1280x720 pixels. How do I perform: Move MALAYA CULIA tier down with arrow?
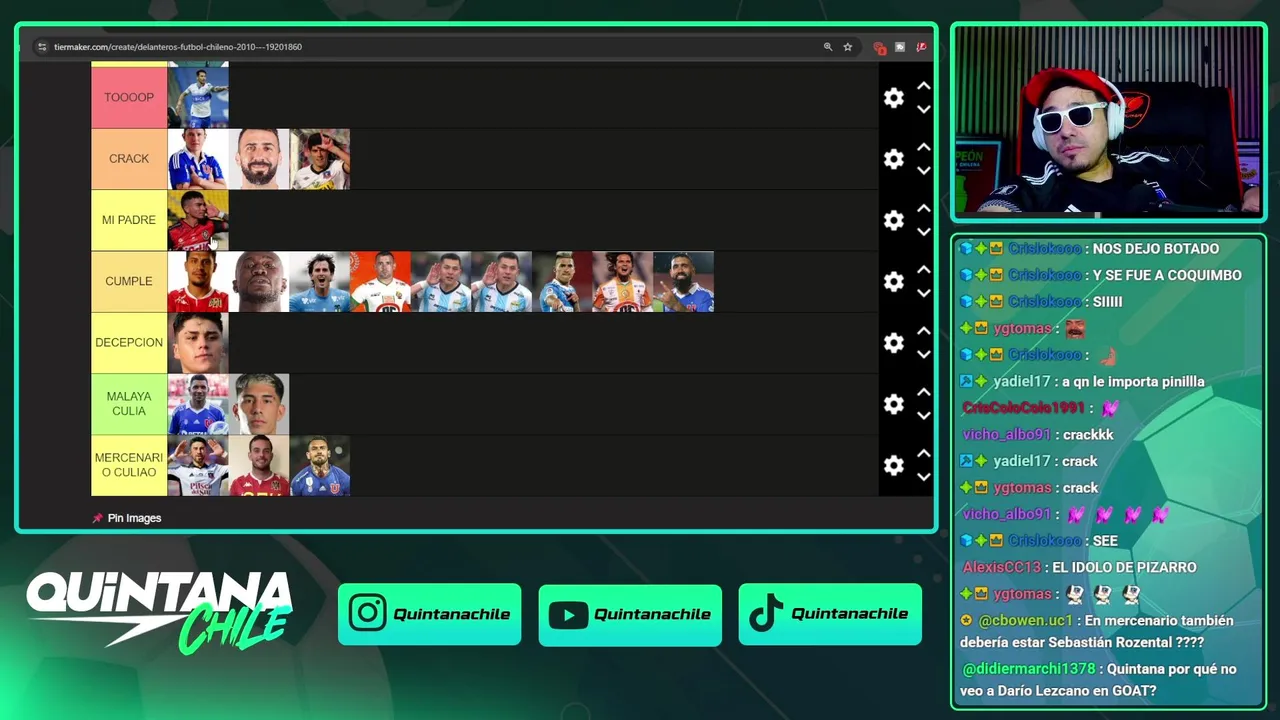(924, 416)
